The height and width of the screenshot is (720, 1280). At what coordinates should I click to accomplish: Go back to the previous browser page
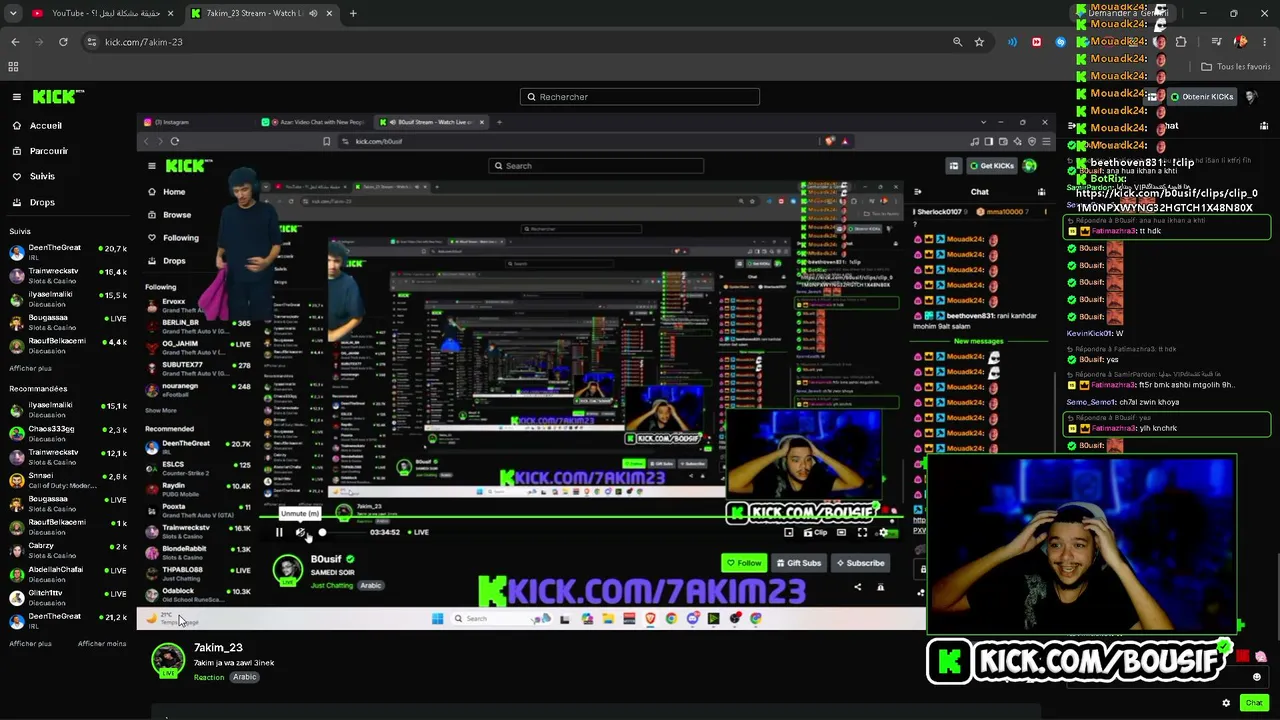(15, 42)
